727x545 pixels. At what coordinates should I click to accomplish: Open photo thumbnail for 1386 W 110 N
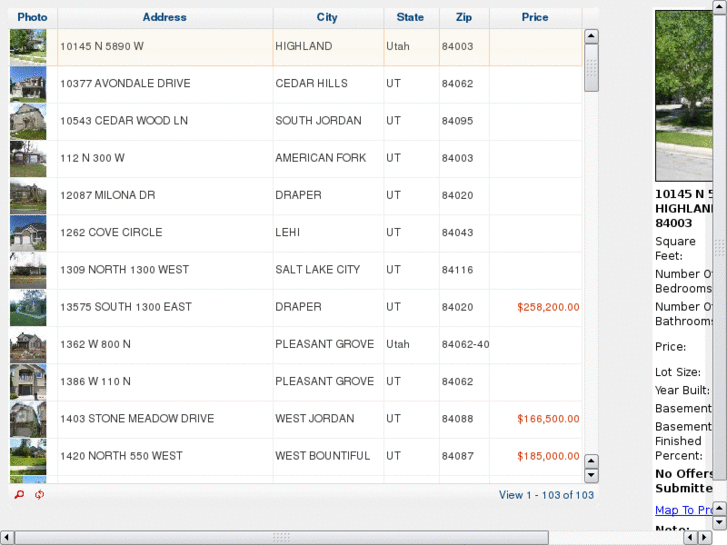28,382
